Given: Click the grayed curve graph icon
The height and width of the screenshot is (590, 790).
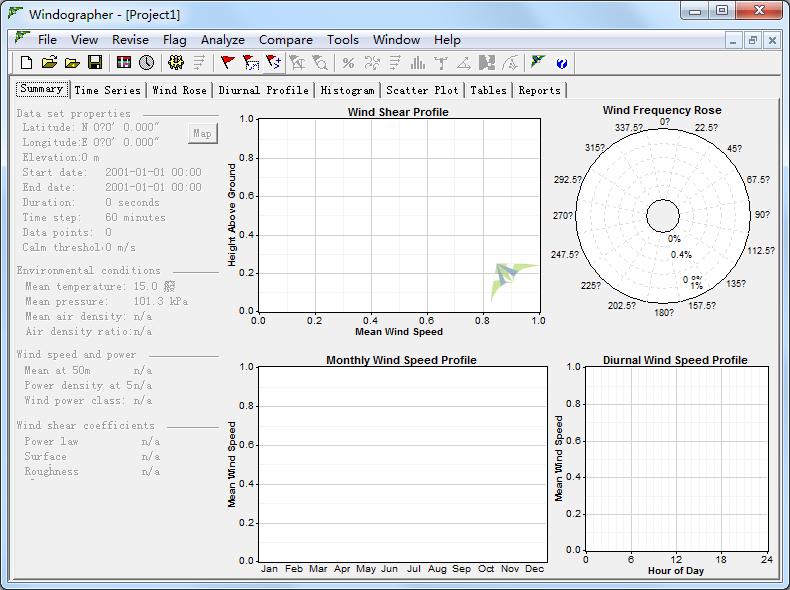Looking at the screenshot, I should pyautogui.click(x=510, y=62).
